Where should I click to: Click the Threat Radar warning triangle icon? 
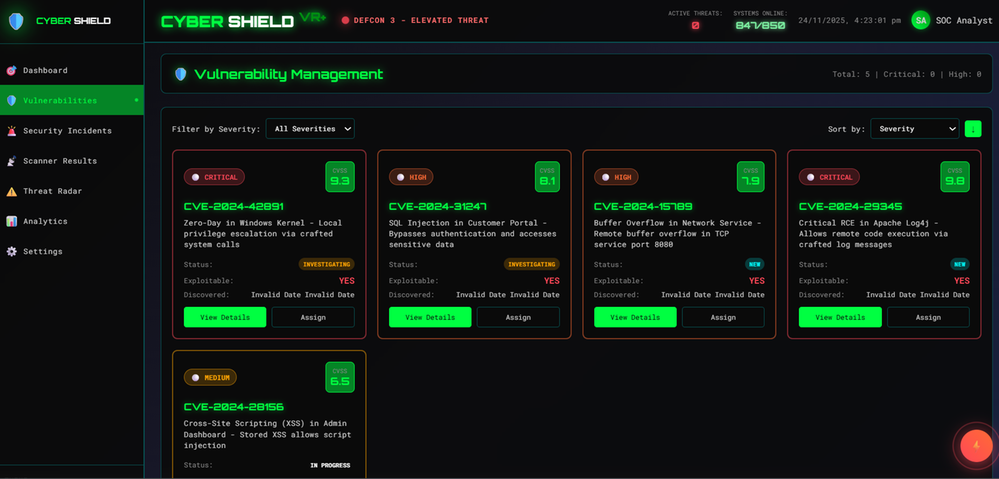[11, 191]
